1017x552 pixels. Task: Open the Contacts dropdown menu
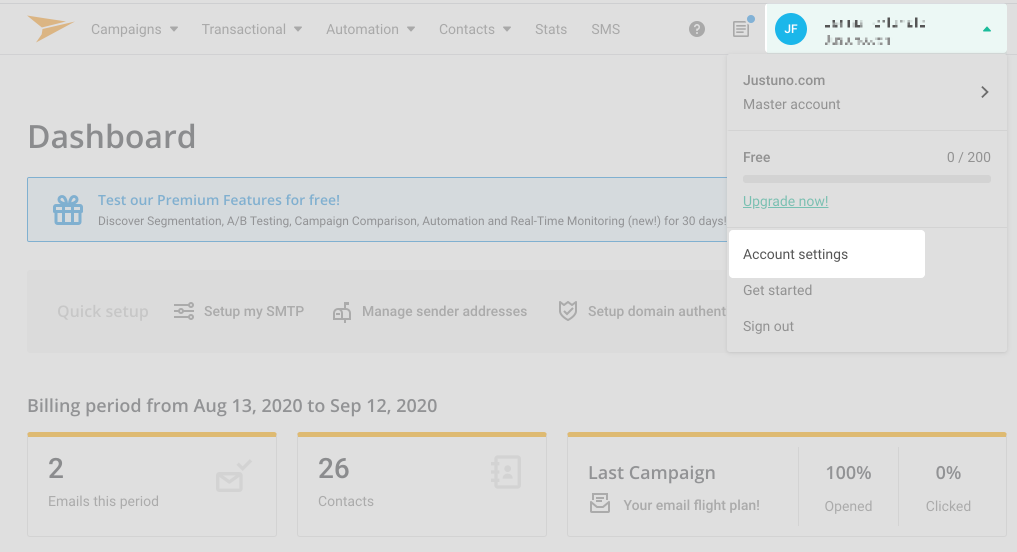pyautogui.click(x=475, y=29)
